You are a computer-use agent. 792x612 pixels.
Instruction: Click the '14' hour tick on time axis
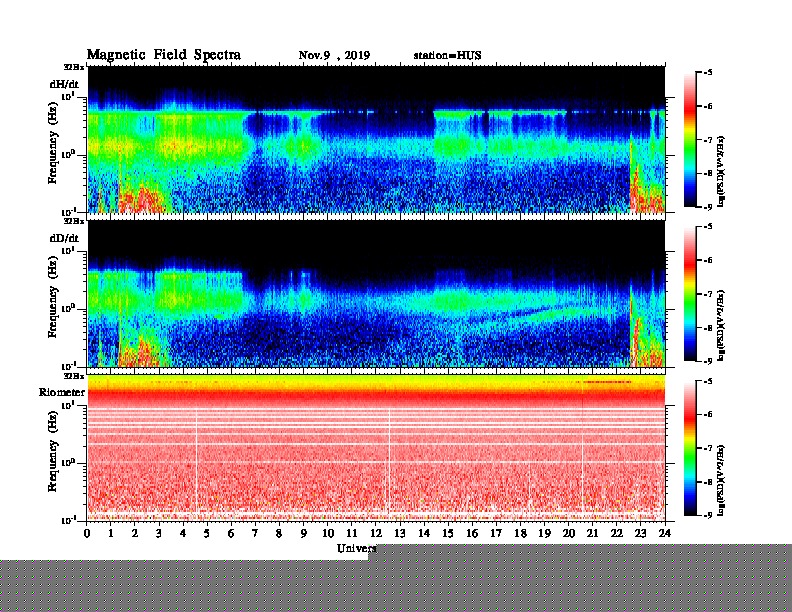point(424,533)
